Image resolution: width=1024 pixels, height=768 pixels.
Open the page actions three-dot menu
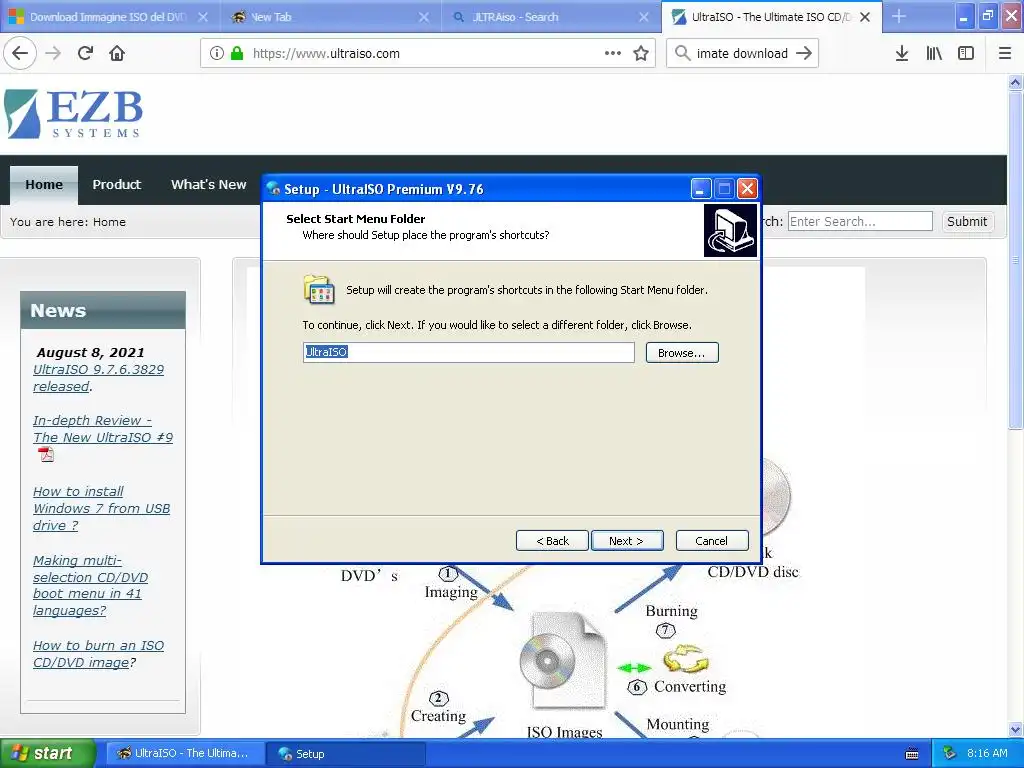(x=613, y=53)
